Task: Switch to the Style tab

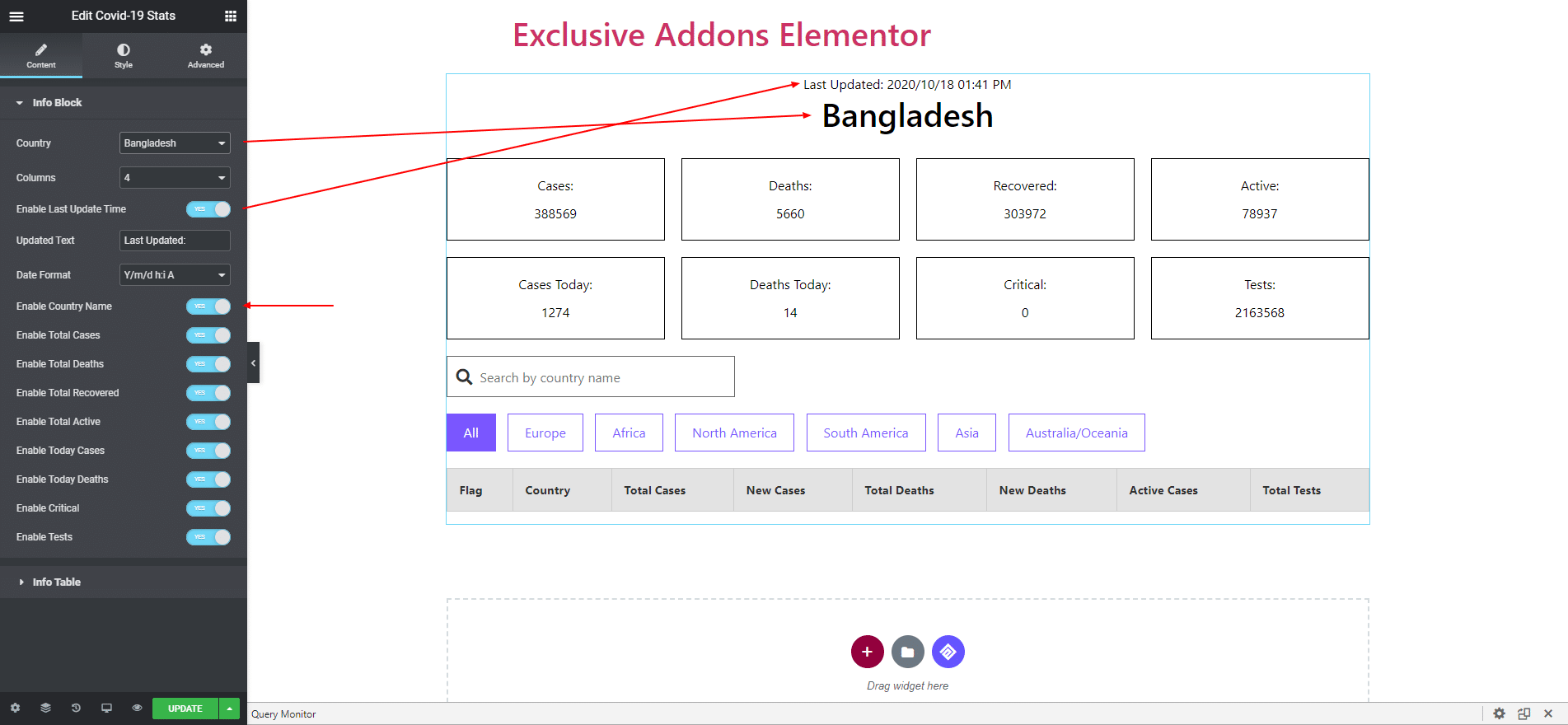Action: tap(124, 55)
